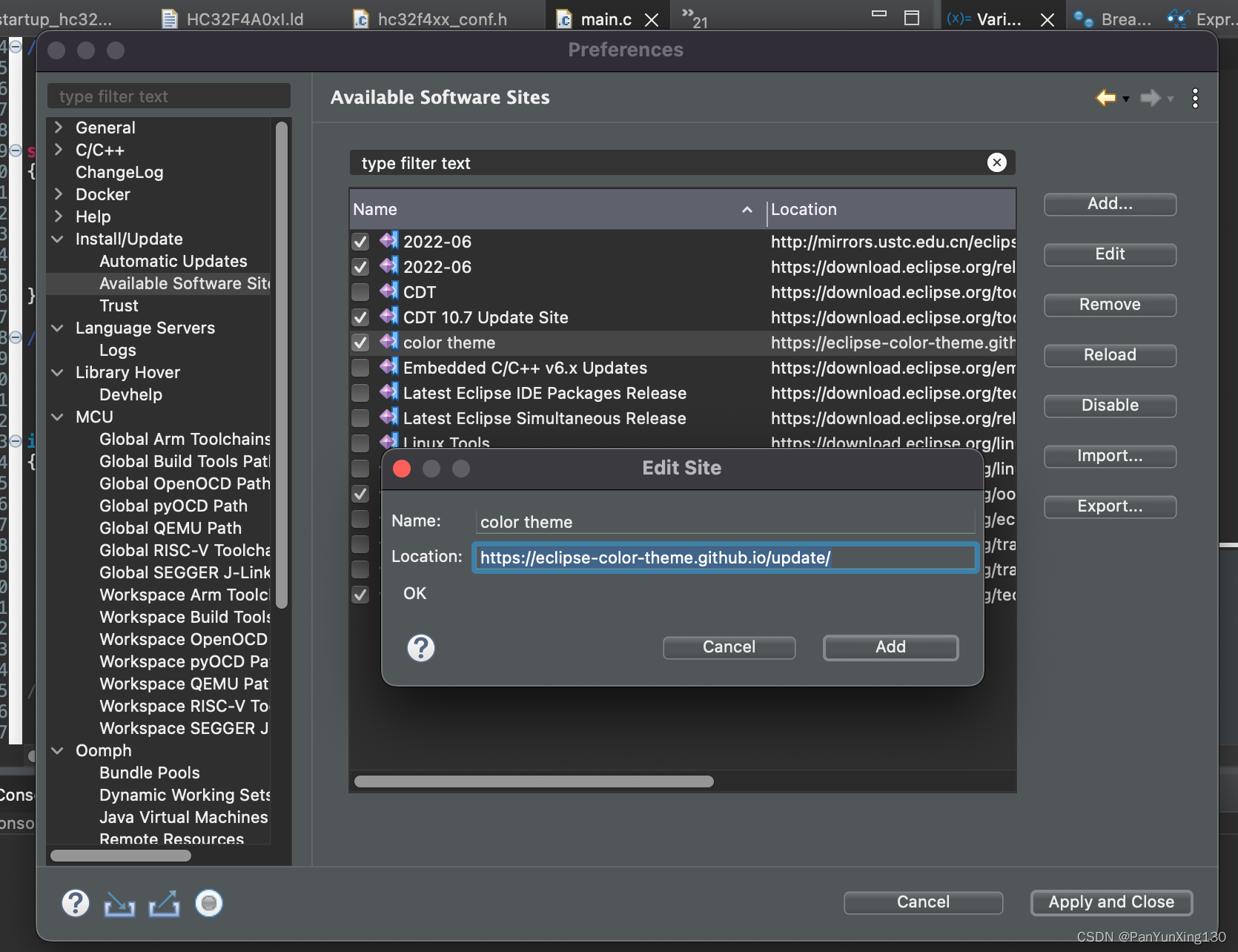Click the import preferences icon at bottom
The width and height of the screenshot is (1238, 952).
pos(119,903)
